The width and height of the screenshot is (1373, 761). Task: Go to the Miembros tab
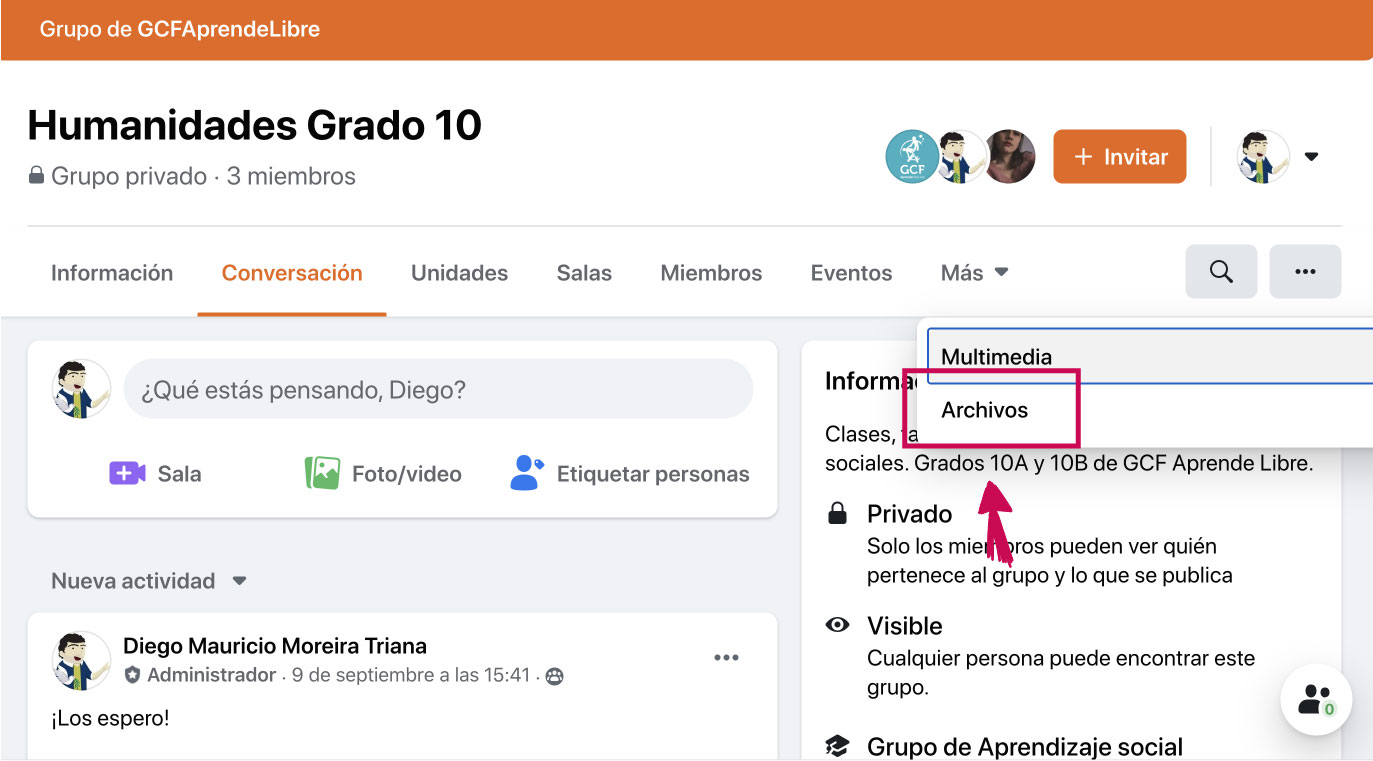711,273
